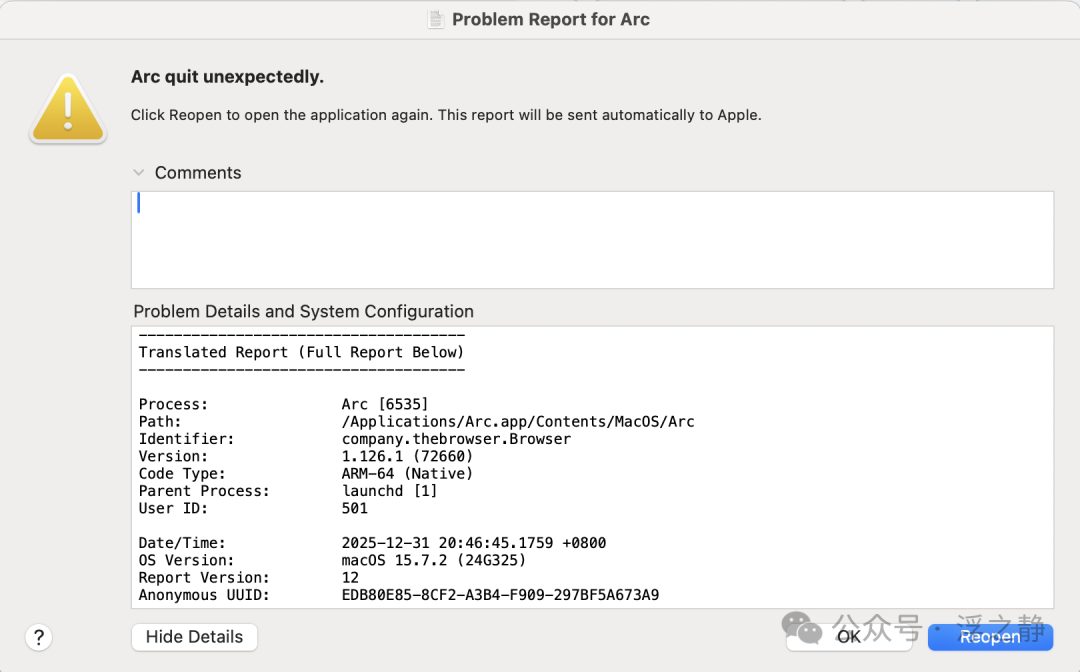The image size is (1080, 672).
Task: Dismiss the report with OK
Action: pos(849,637)
